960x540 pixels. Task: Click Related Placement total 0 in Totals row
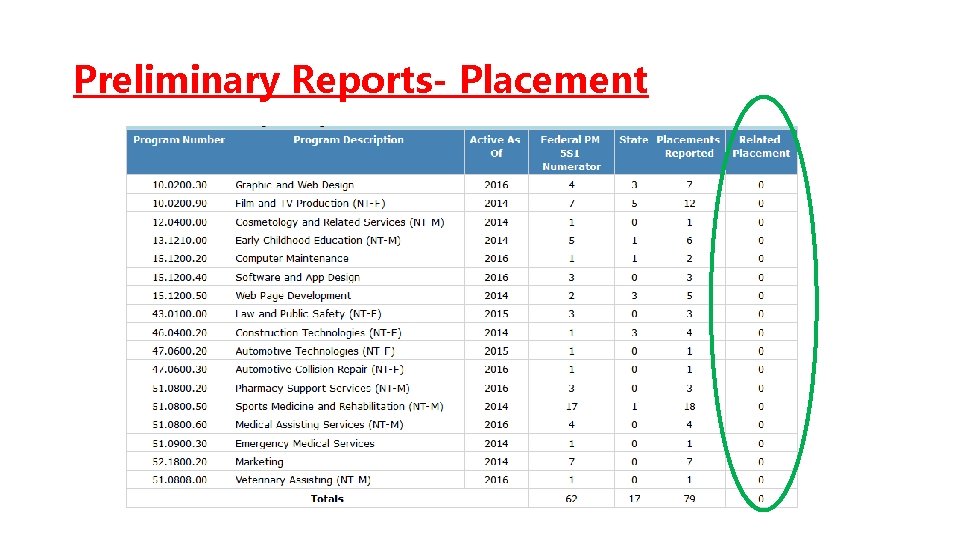click(x=761, y=498)
